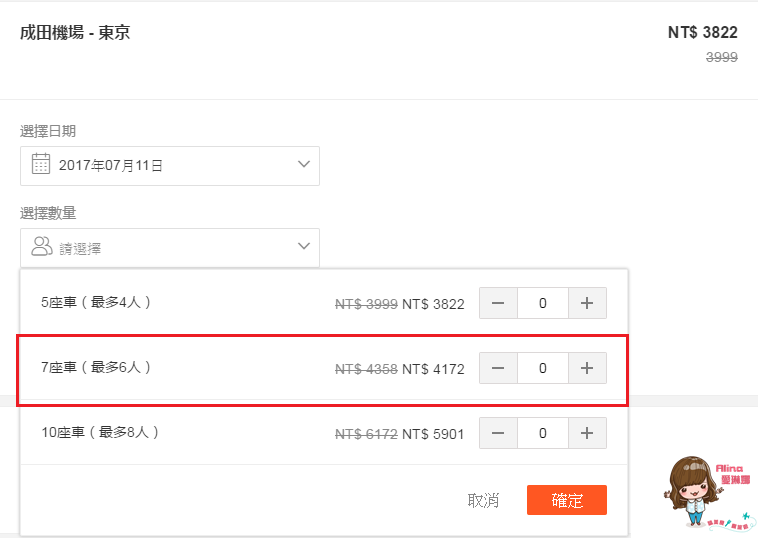
Task: Click the calendar icon in date field
Action: coord(41,164)
